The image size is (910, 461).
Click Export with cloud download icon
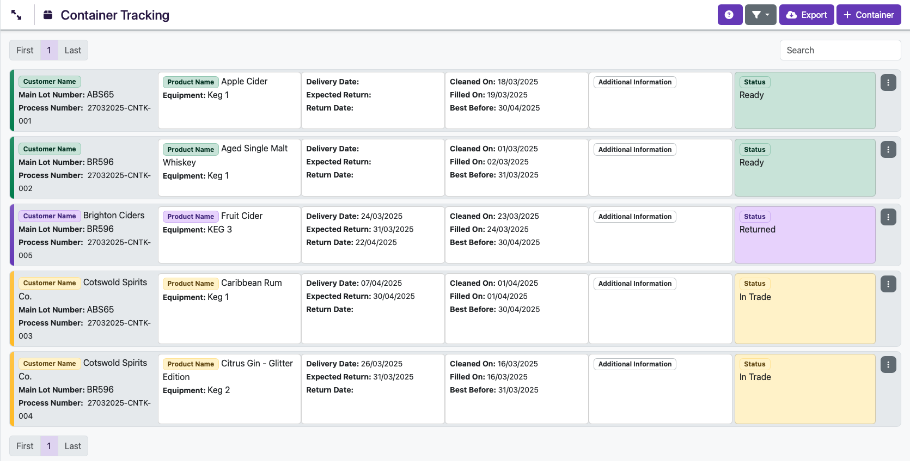click(x=806, y=15)
